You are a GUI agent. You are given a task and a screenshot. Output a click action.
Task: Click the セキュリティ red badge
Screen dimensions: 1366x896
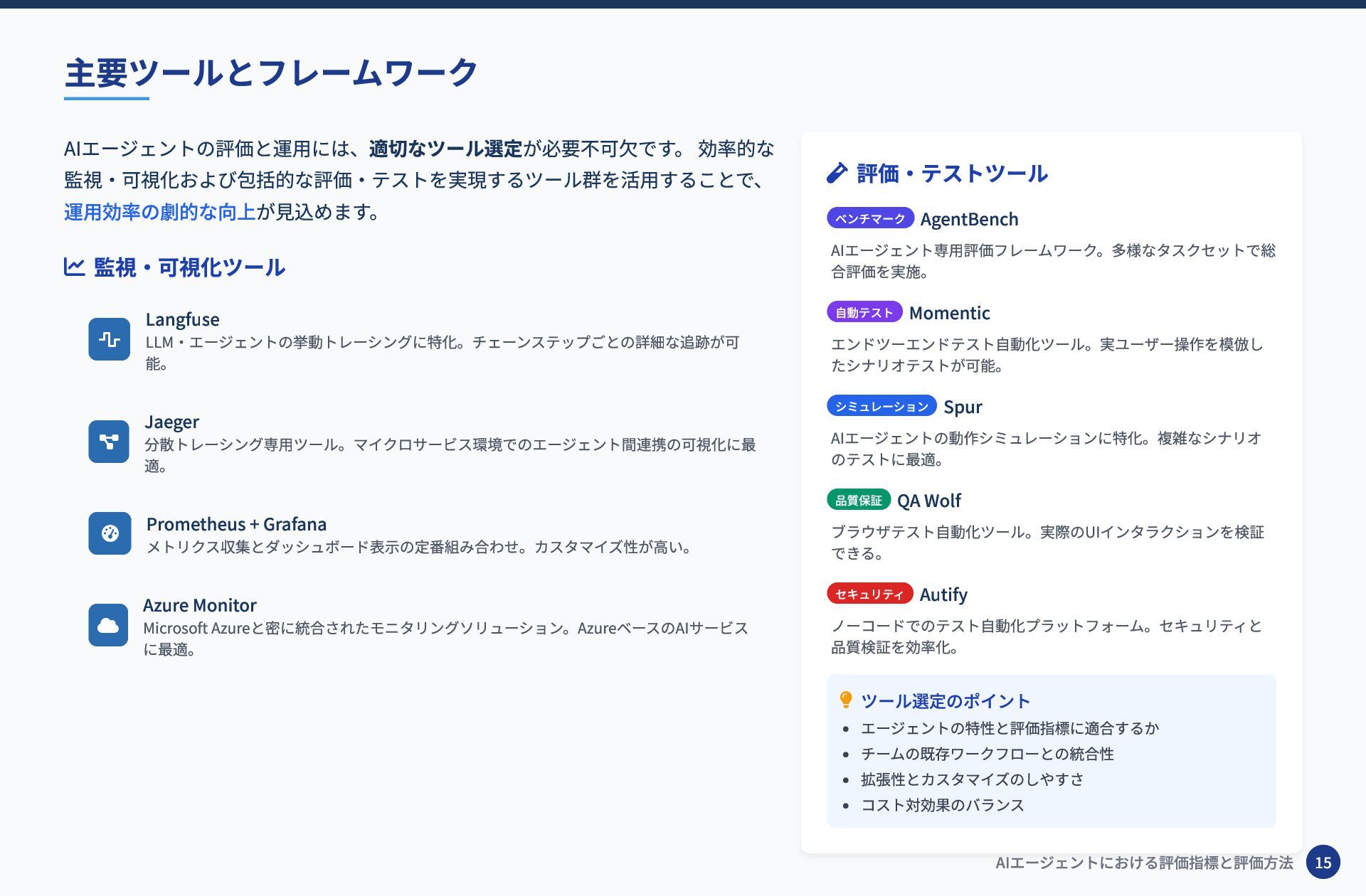[x=869, y=594]
